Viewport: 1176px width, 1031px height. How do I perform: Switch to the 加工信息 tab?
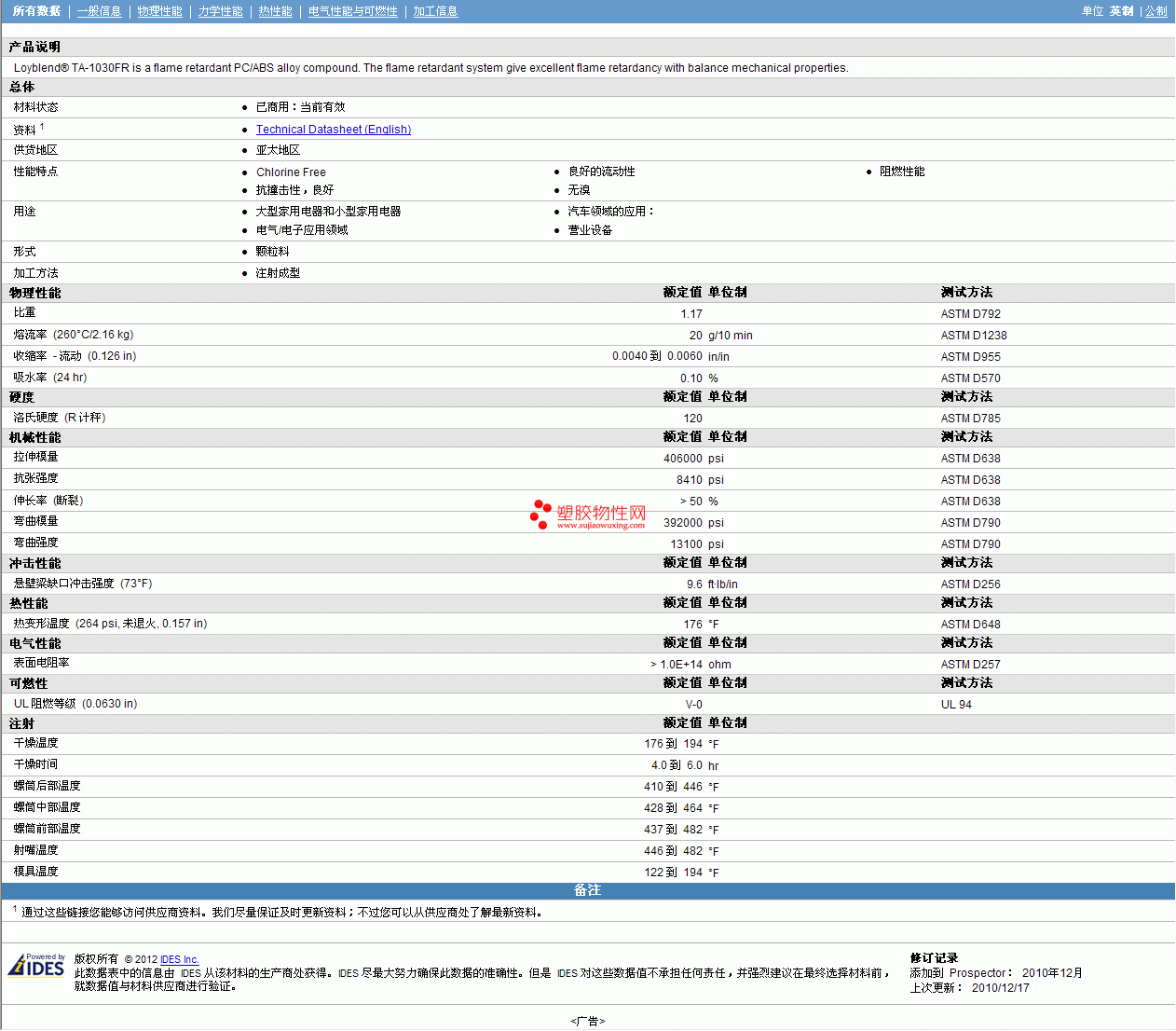(x=435, y=11)
